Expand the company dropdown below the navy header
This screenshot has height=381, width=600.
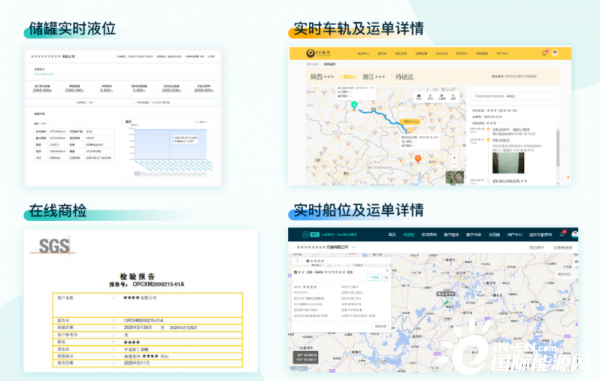click(353, 247)
